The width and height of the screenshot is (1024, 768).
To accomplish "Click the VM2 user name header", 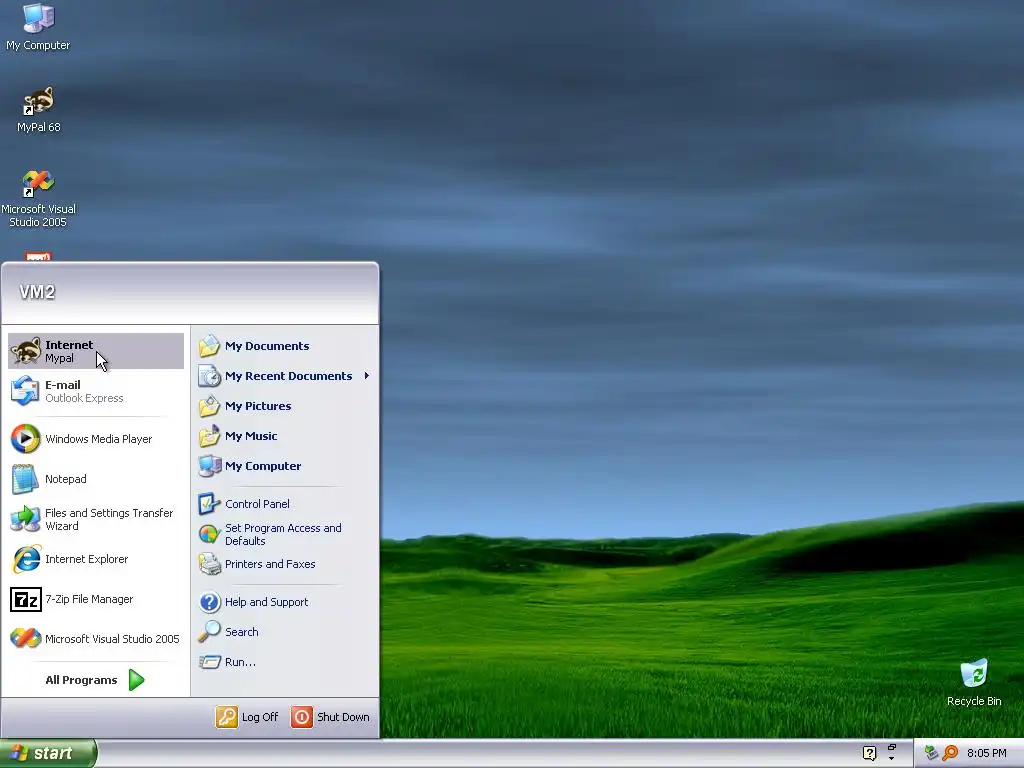I will pyautogui.click(x=37, y=292).
